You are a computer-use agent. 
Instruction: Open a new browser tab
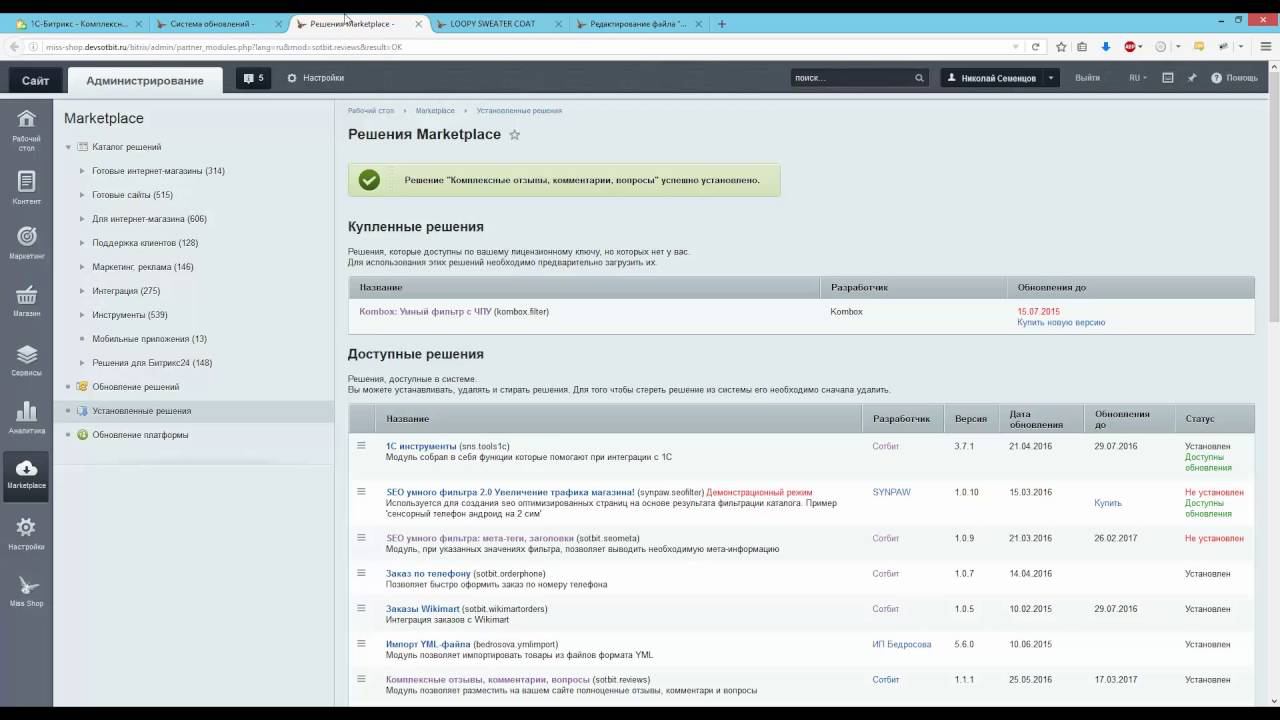pos(722,24)
